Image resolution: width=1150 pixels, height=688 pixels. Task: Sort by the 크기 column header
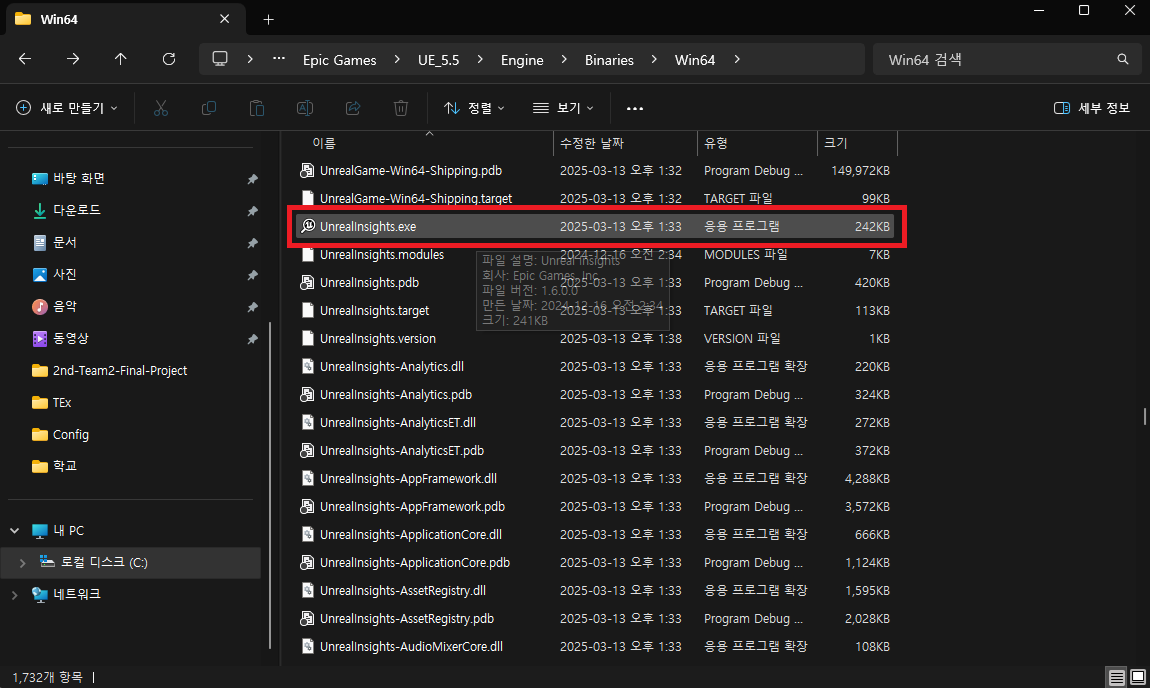click(857, 143)
